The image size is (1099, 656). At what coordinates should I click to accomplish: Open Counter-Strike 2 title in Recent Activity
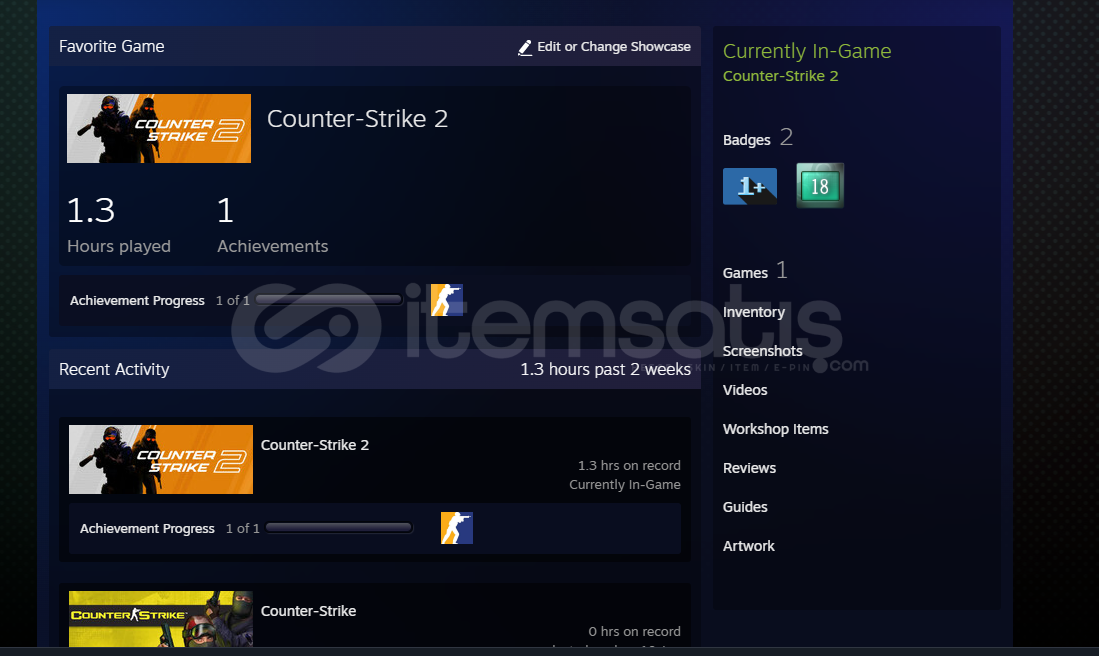315,445
